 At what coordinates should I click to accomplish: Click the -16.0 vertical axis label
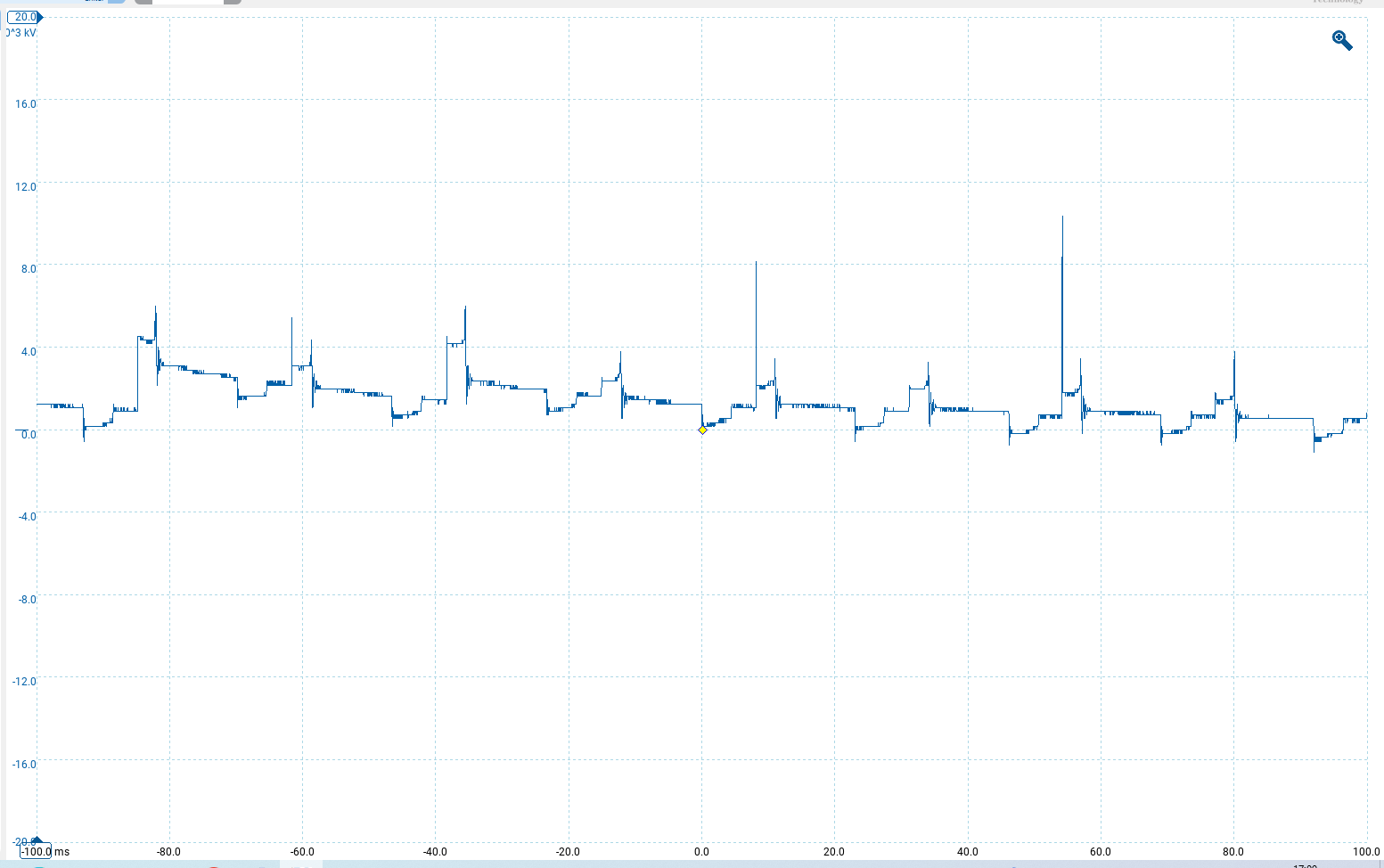coord(24,765)
